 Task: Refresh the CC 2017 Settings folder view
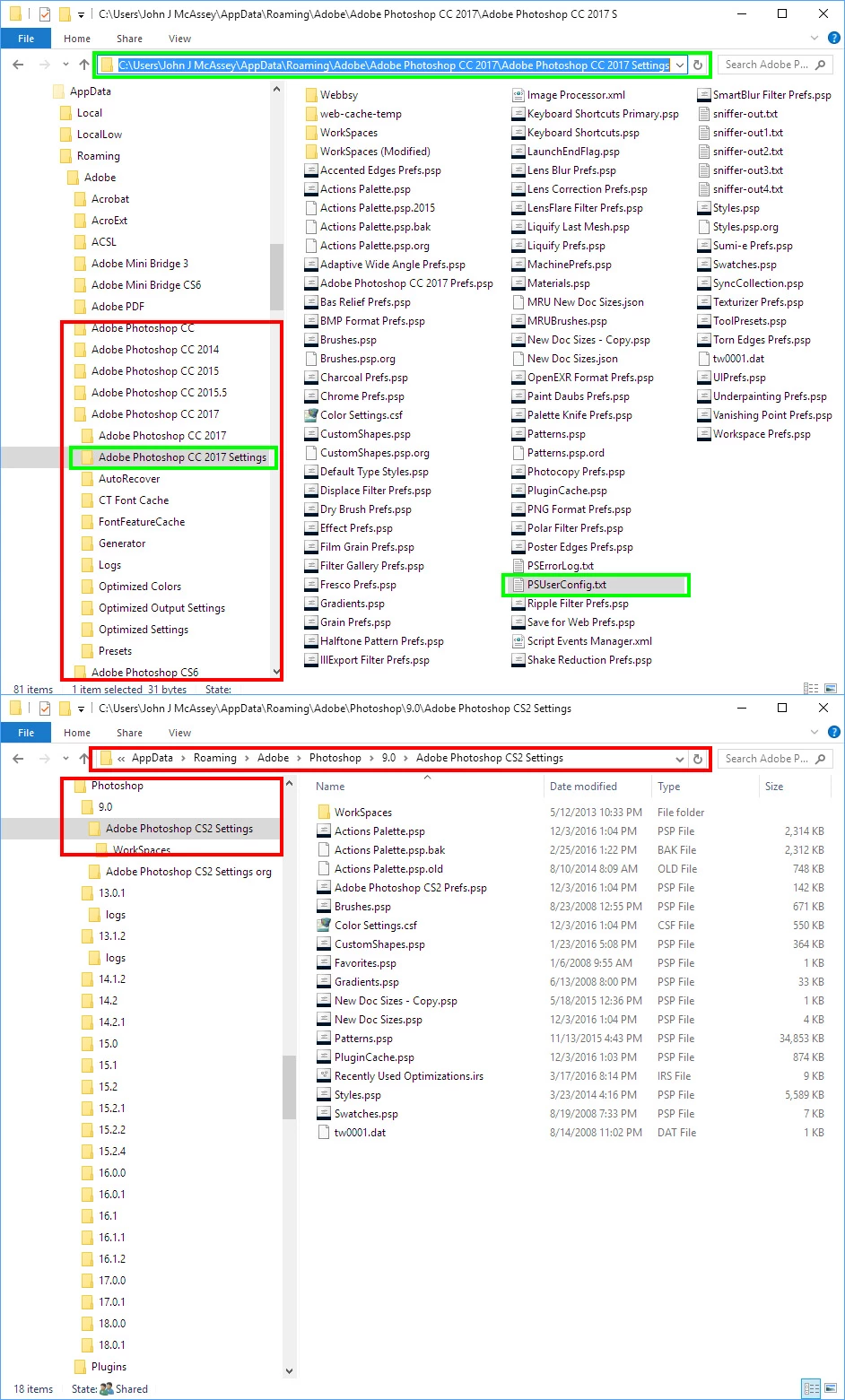(x=698, y=65)
